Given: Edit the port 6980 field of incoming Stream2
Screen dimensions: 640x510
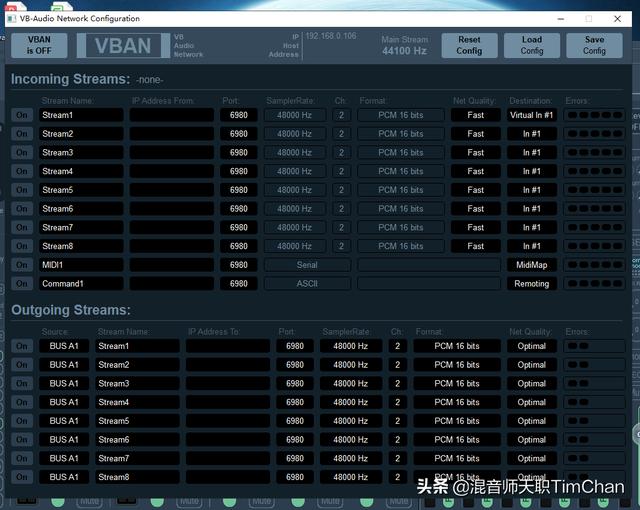Looking at the screenshot, I should tap(238, 134).
